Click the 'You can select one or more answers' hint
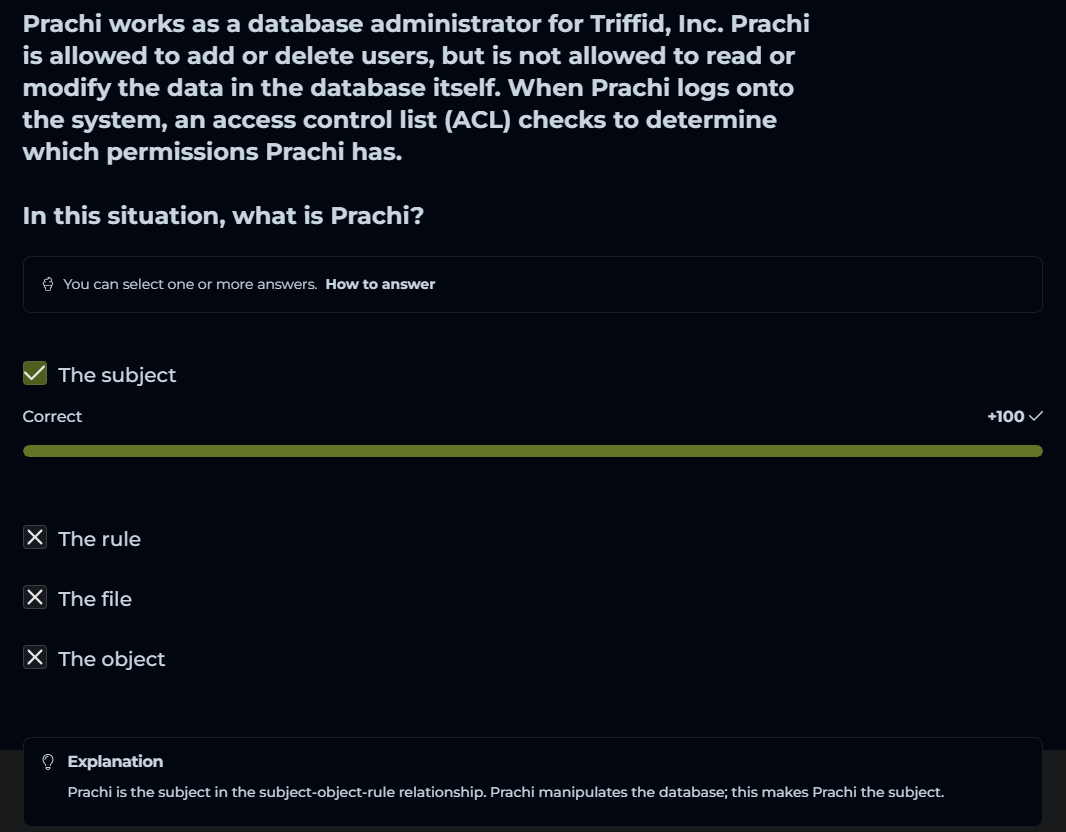The image size is (1066, 832). (190, 284)
